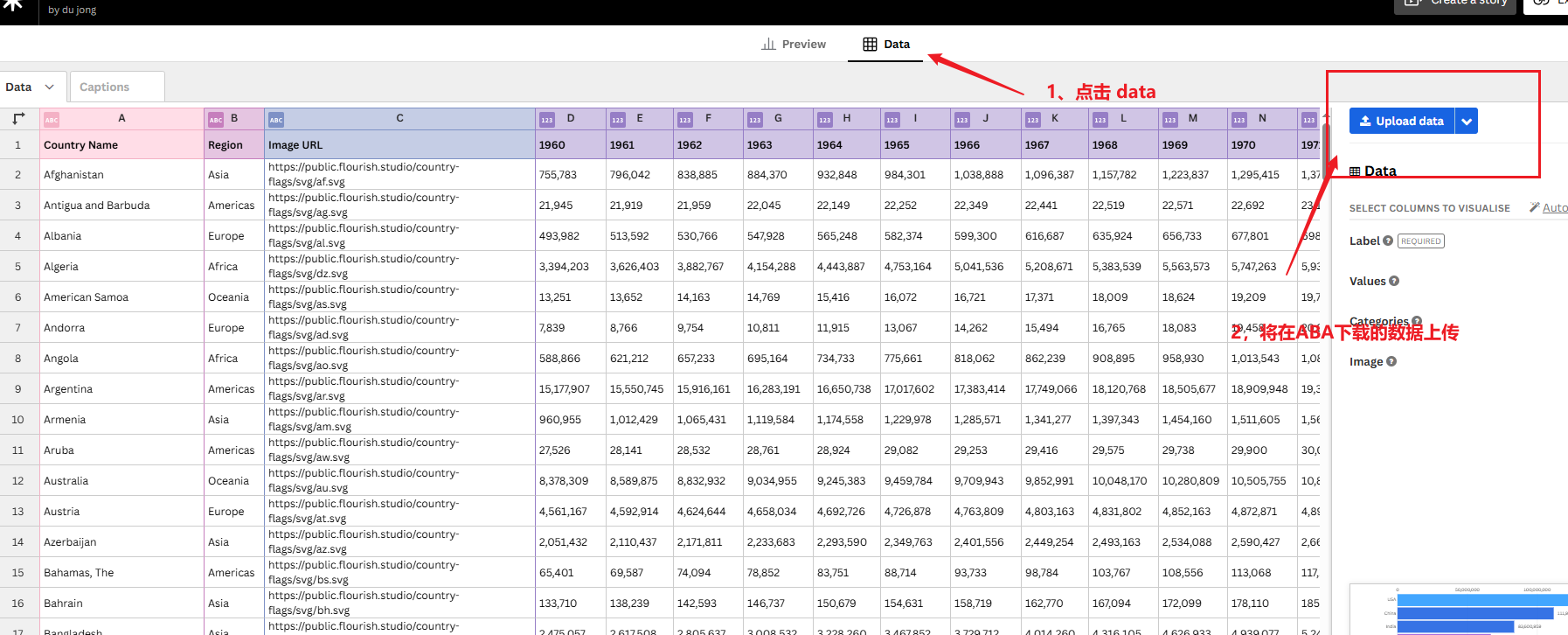Click the 123 type icon in column D header
Image resolution: width=1568 pixels, height=635 pixels.
pos(547,120)
